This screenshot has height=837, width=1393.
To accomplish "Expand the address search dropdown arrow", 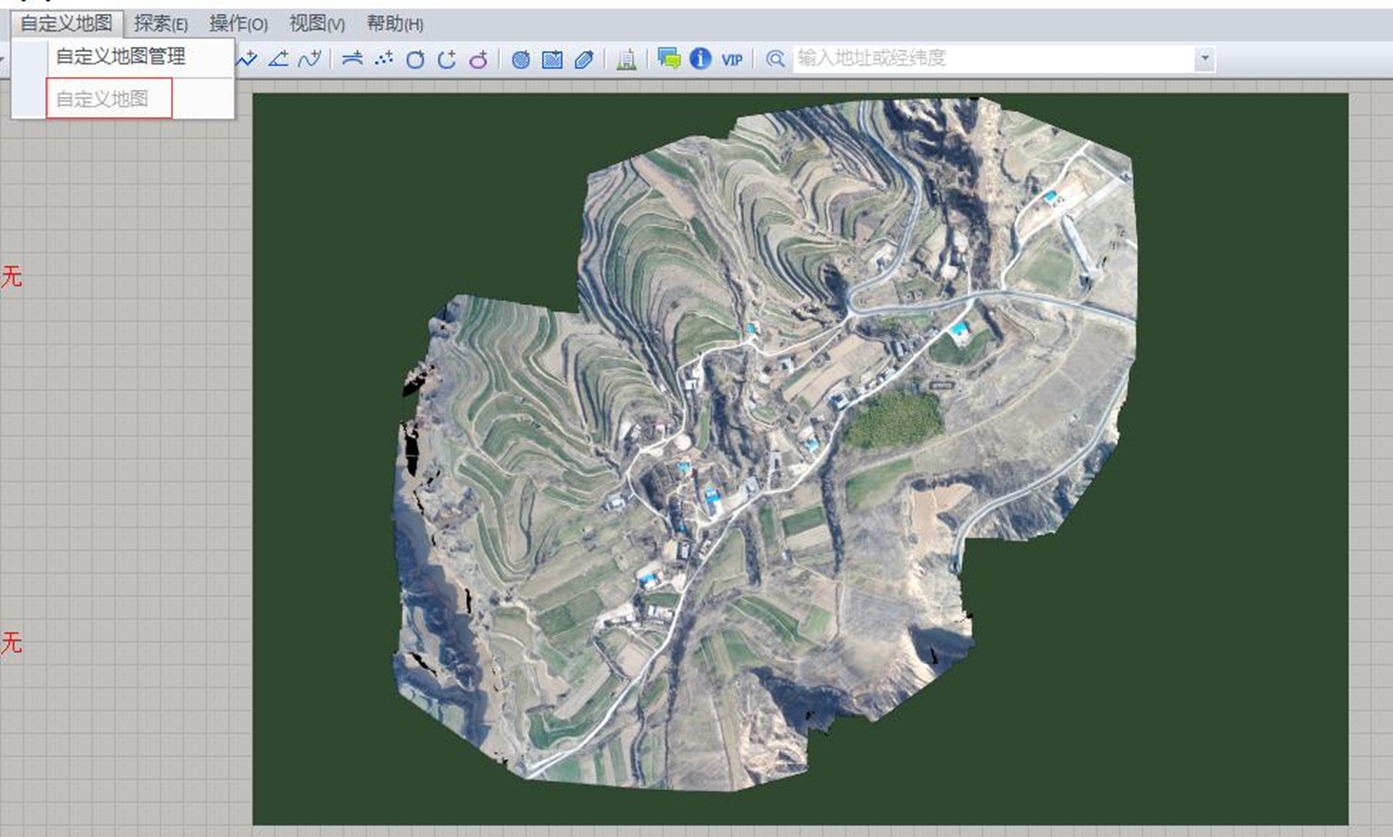I will (1205, 59).
